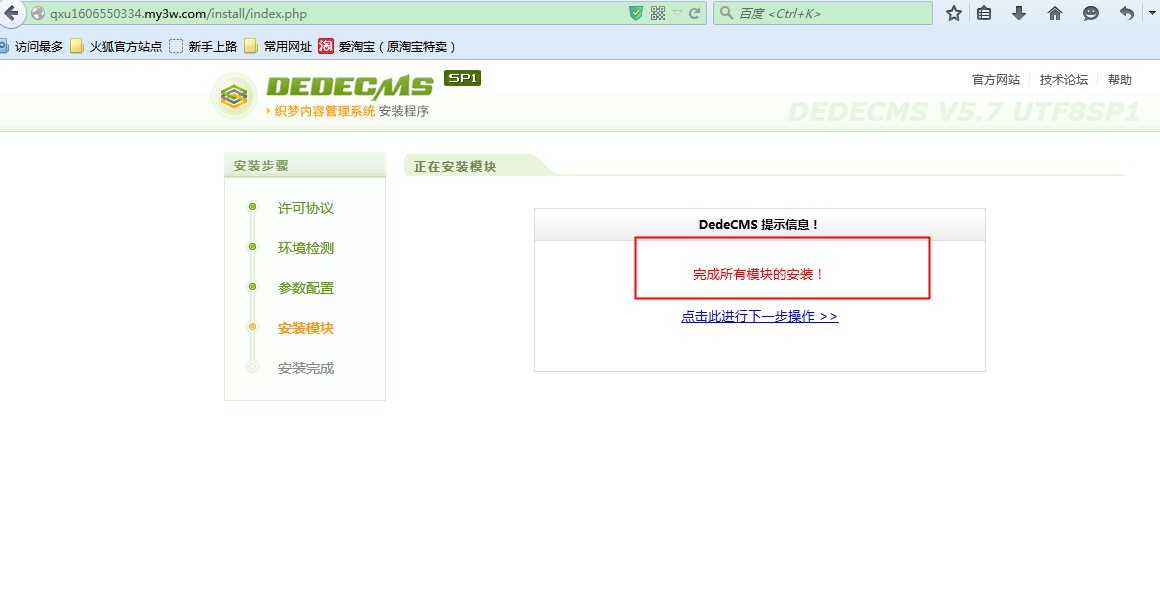This screenshot has width=1160, height=598.
Task: Open the 官方网站 link
Action: click(x=996, y=80)
